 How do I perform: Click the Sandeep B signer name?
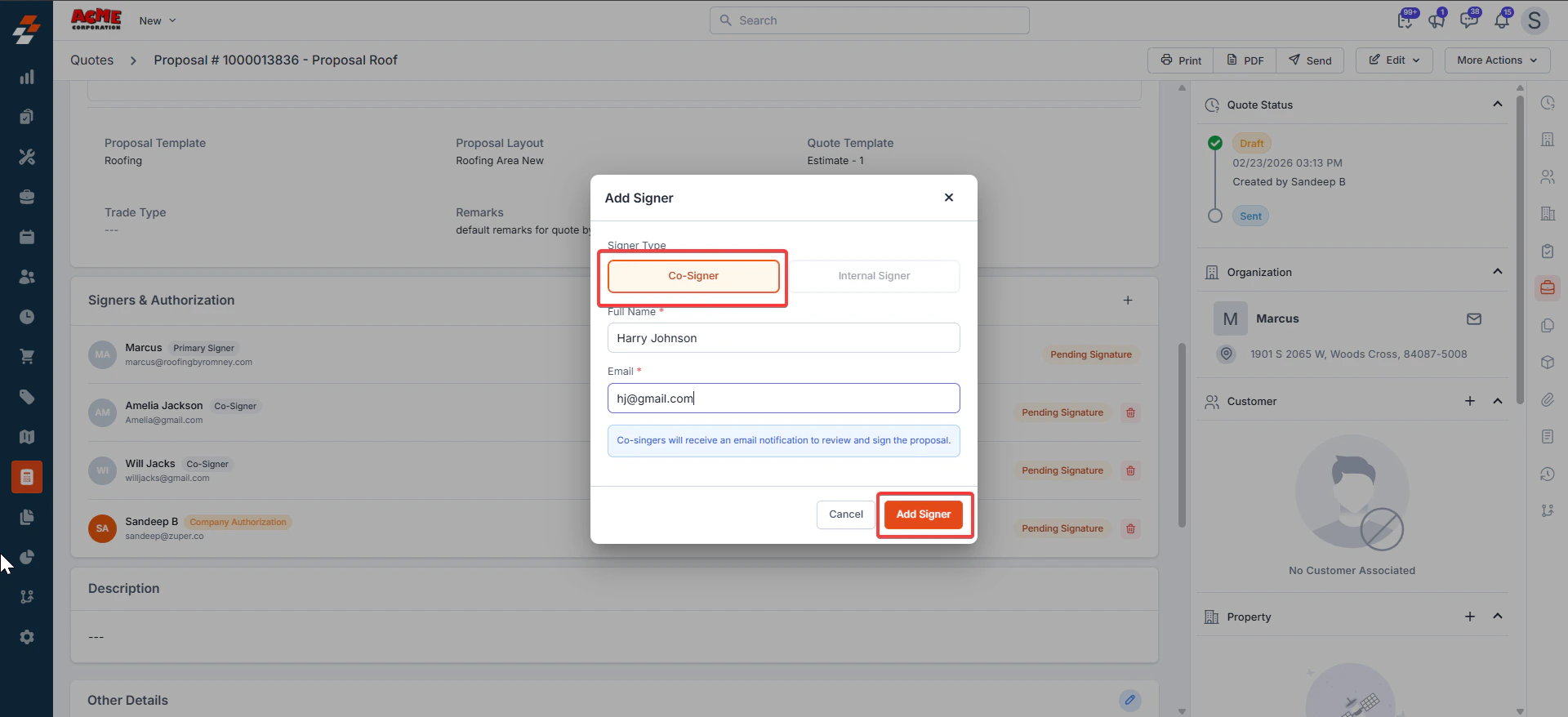point(151,522)
